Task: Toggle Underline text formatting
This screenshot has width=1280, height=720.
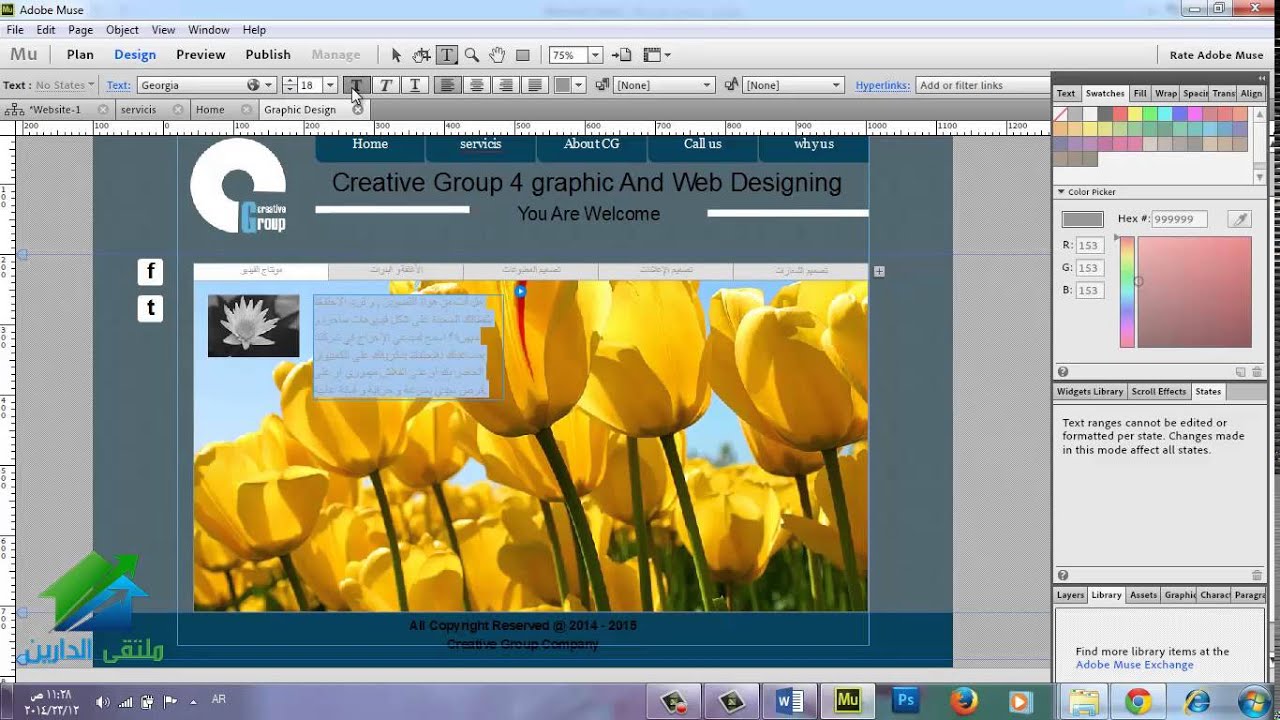Action: pyautogui.click(x=414, y=85)
